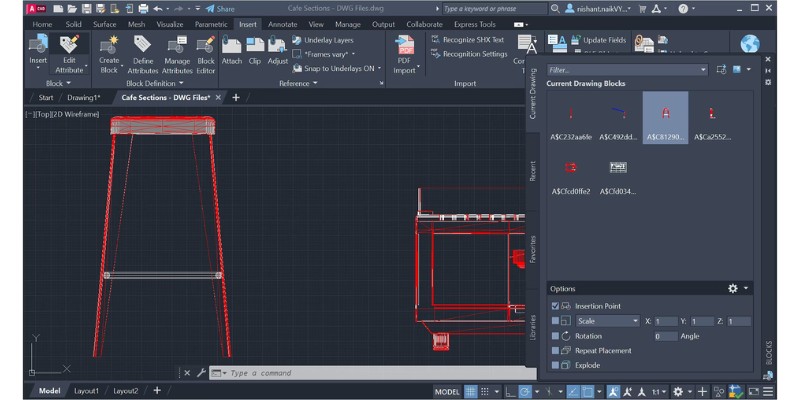This screenshot has width=800, height=400.
Task: Click the Undo arrow icon
Action: click(x=158, y=9)
